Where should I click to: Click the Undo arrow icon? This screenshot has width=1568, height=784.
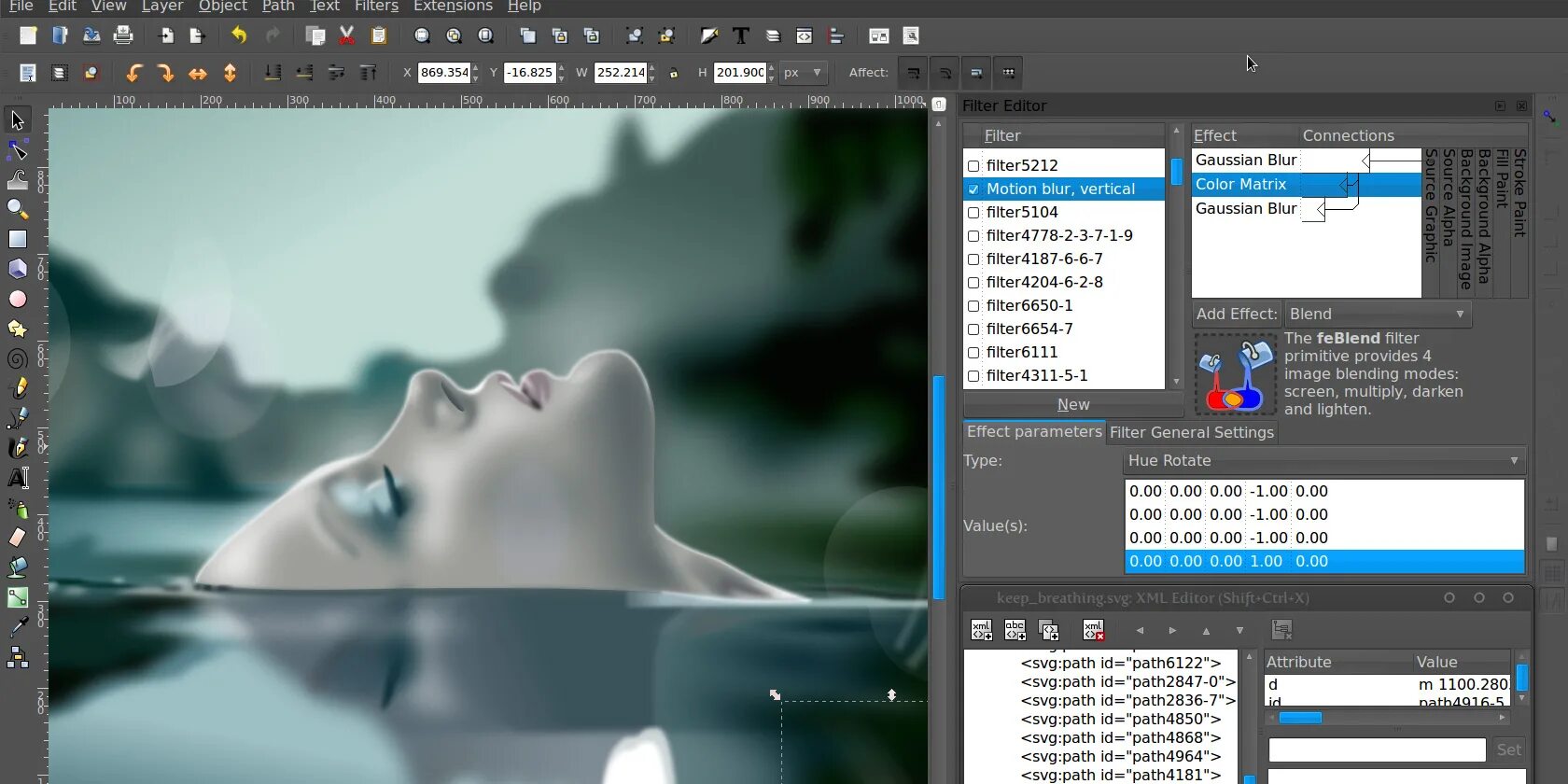tap(239, 35)
